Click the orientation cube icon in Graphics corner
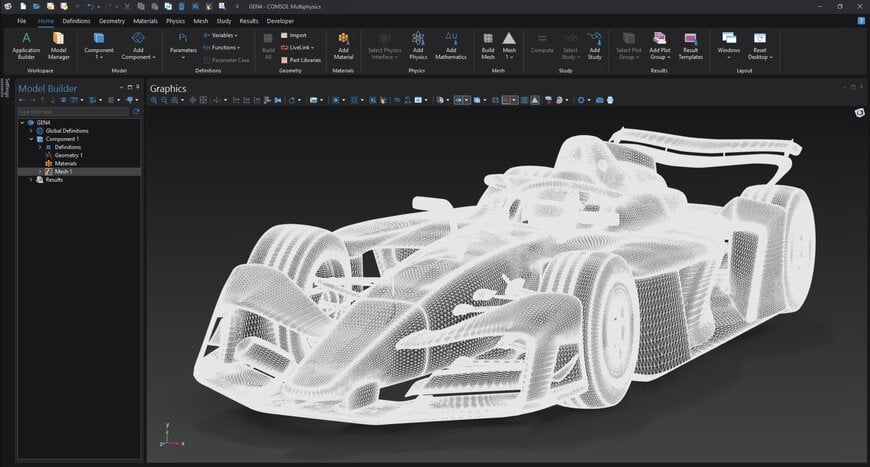The width and height of the screenshot is (870, 467). [859, 113]
